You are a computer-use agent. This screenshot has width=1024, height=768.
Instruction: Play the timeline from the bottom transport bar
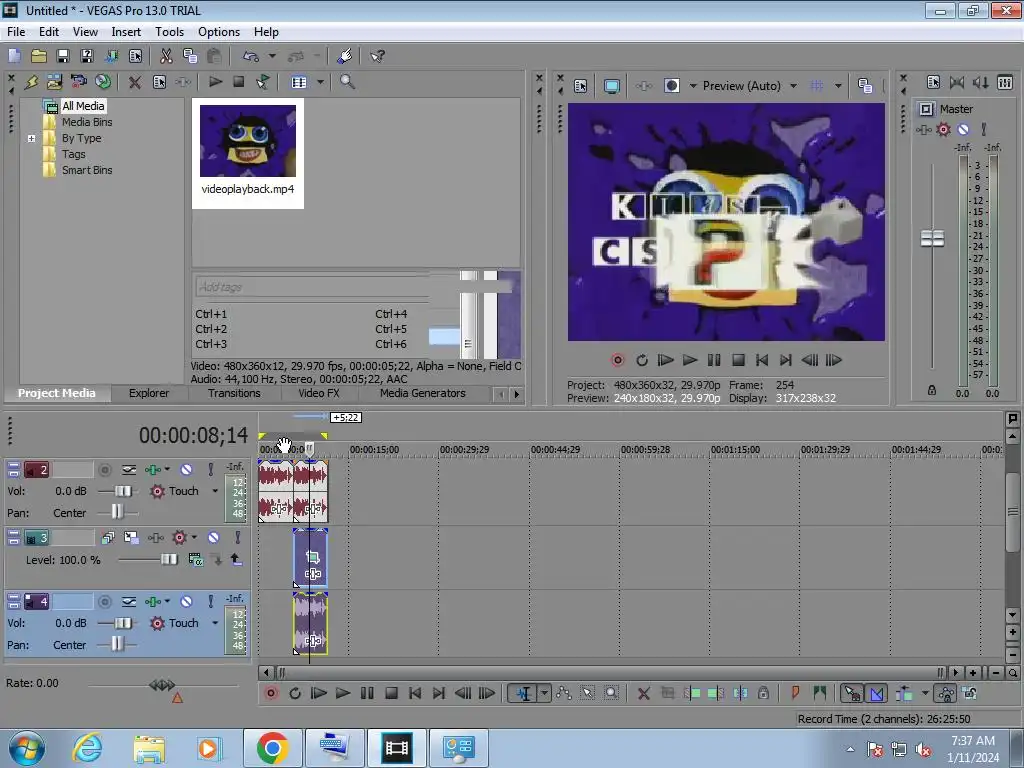(x=343, y=693)
